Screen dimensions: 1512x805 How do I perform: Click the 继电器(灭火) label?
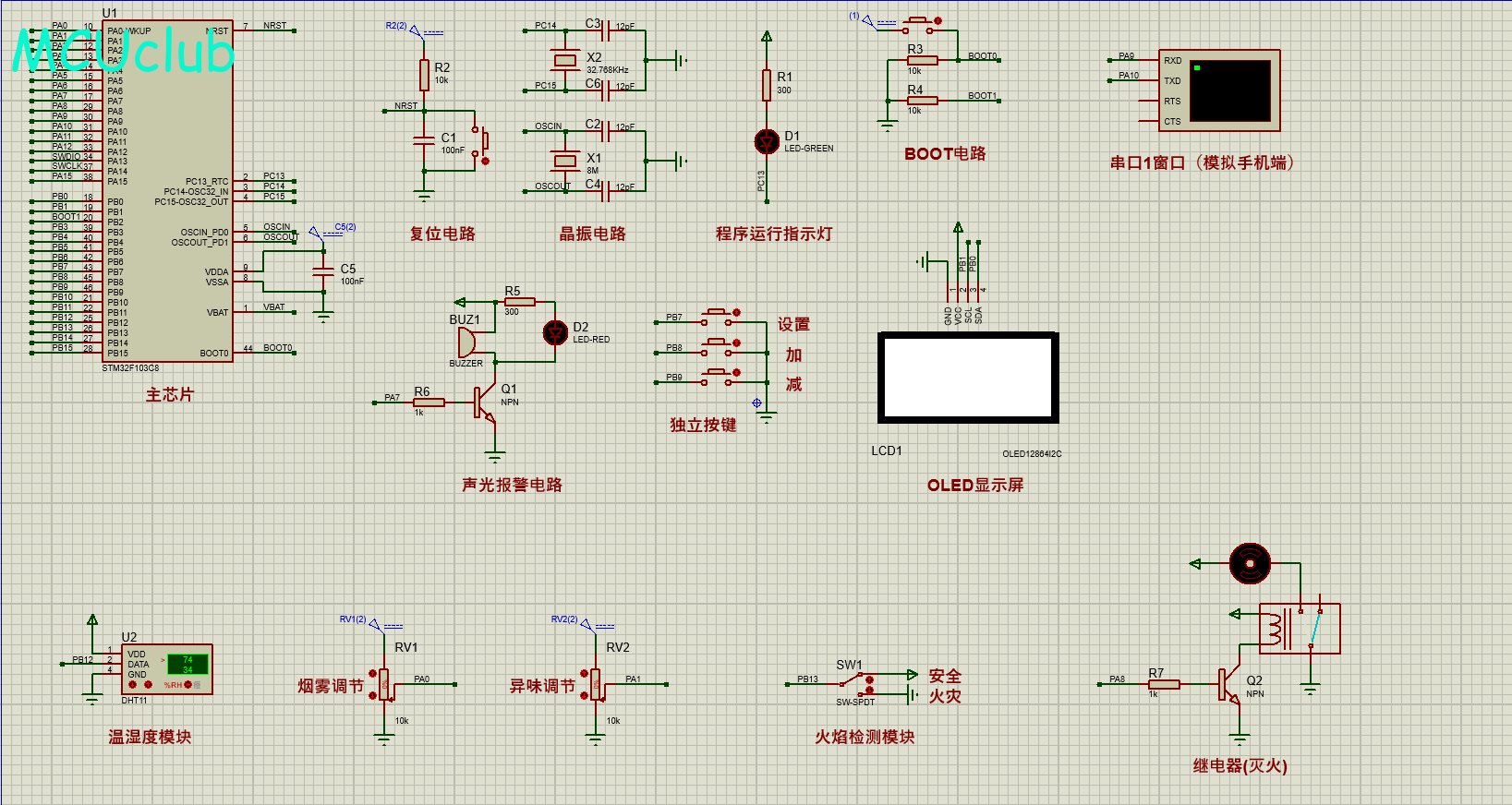(1240, 765)
